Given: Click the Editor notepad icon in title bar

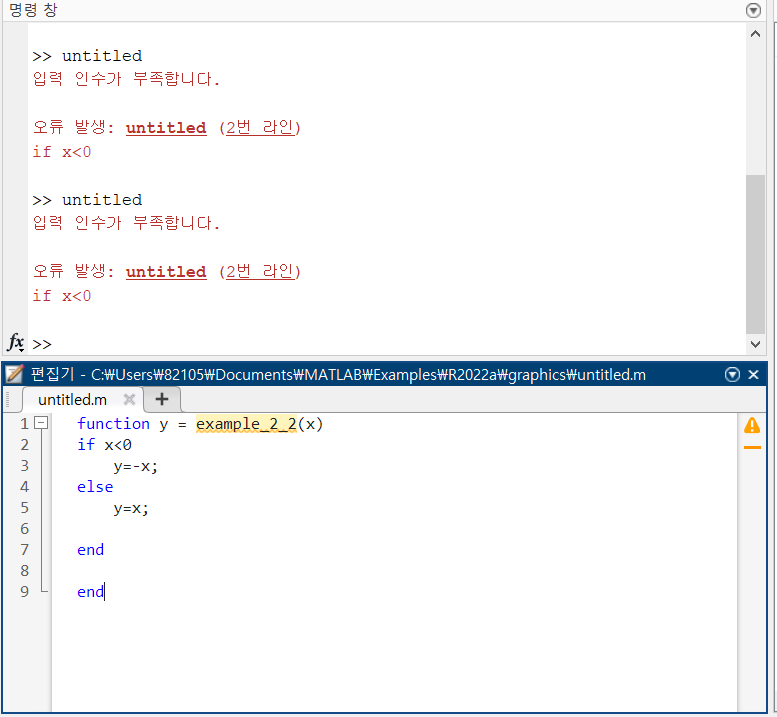Looking at the screenshot, I should click(14, 374).
